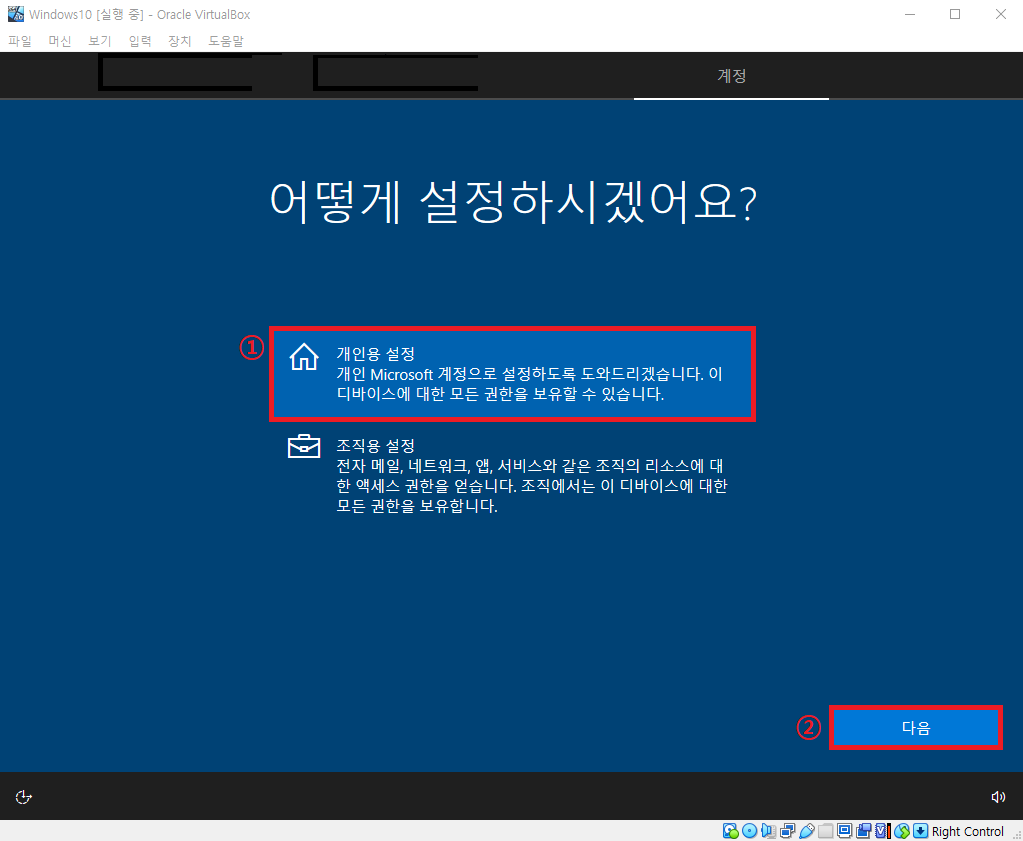Close the VirtualBox window
This screenshot has width=1023, height=841.
pyautogui.click(x=1001, y=14)
